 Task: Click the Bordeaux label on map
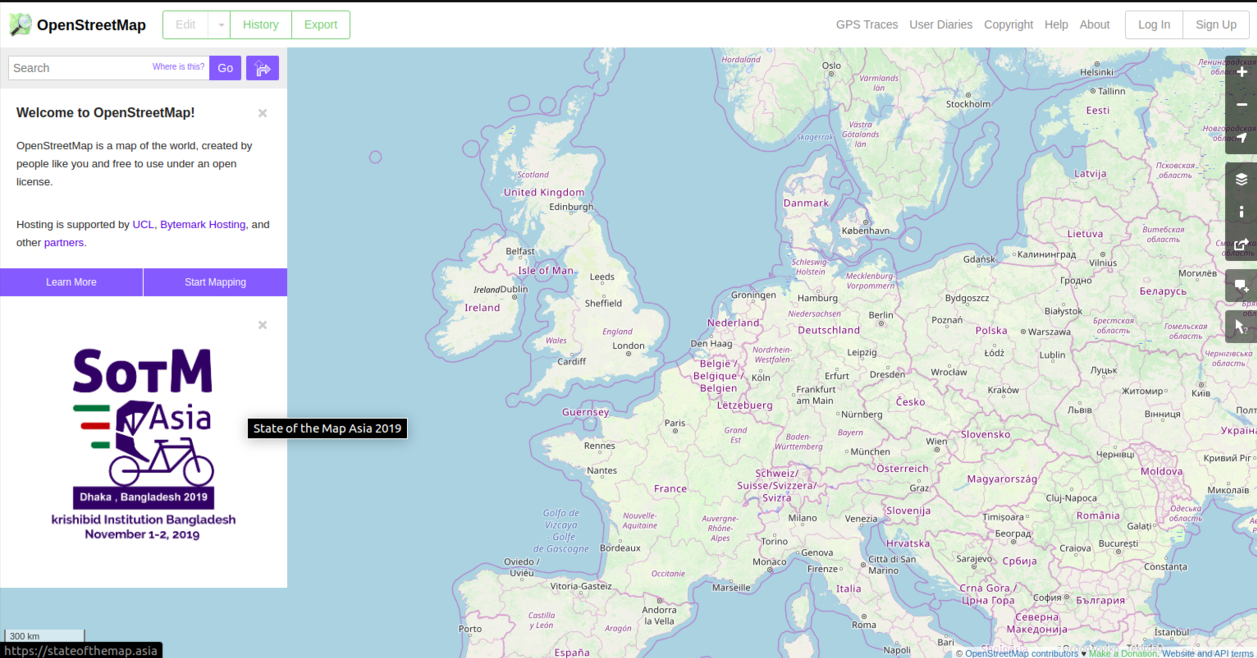tap(620, 548)
